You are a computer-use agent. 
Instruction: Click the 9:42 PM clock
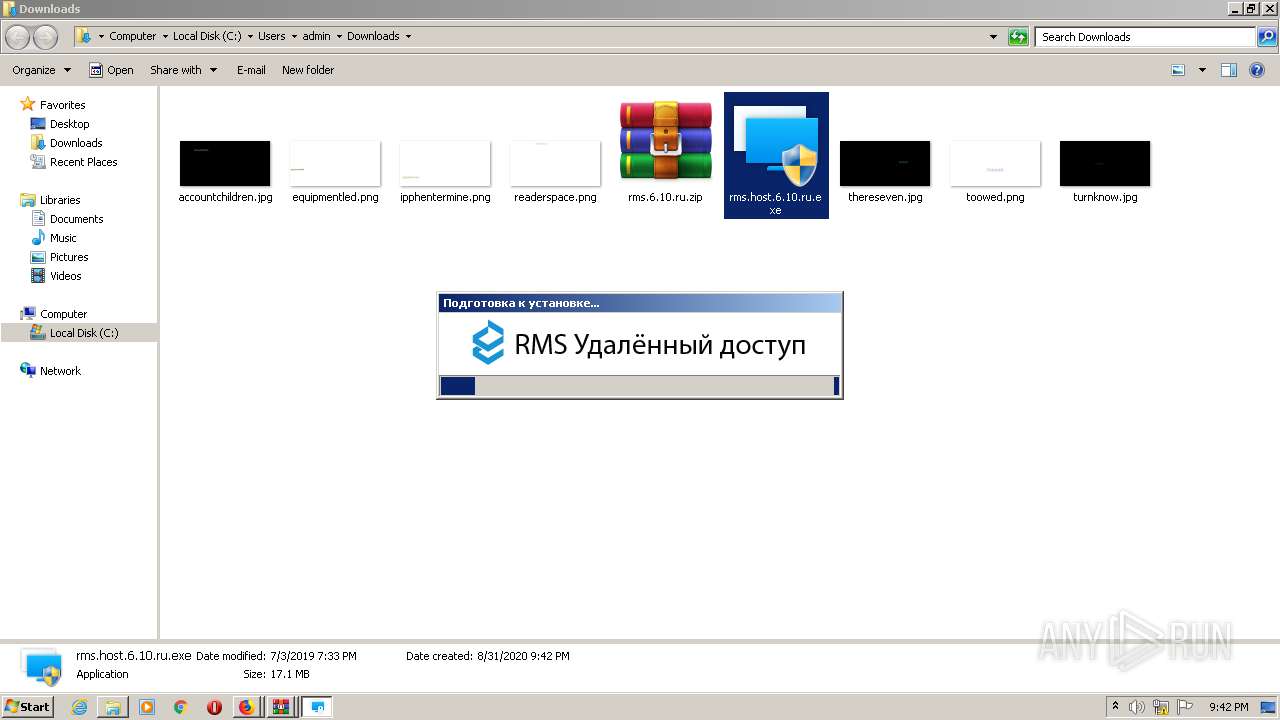click(1228, 707)
